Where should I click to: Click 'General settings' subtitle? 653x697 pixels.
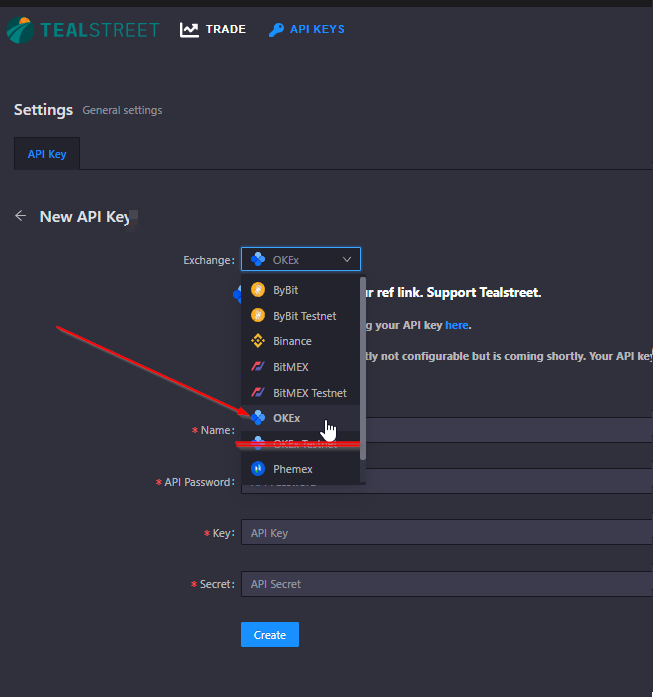122,110
